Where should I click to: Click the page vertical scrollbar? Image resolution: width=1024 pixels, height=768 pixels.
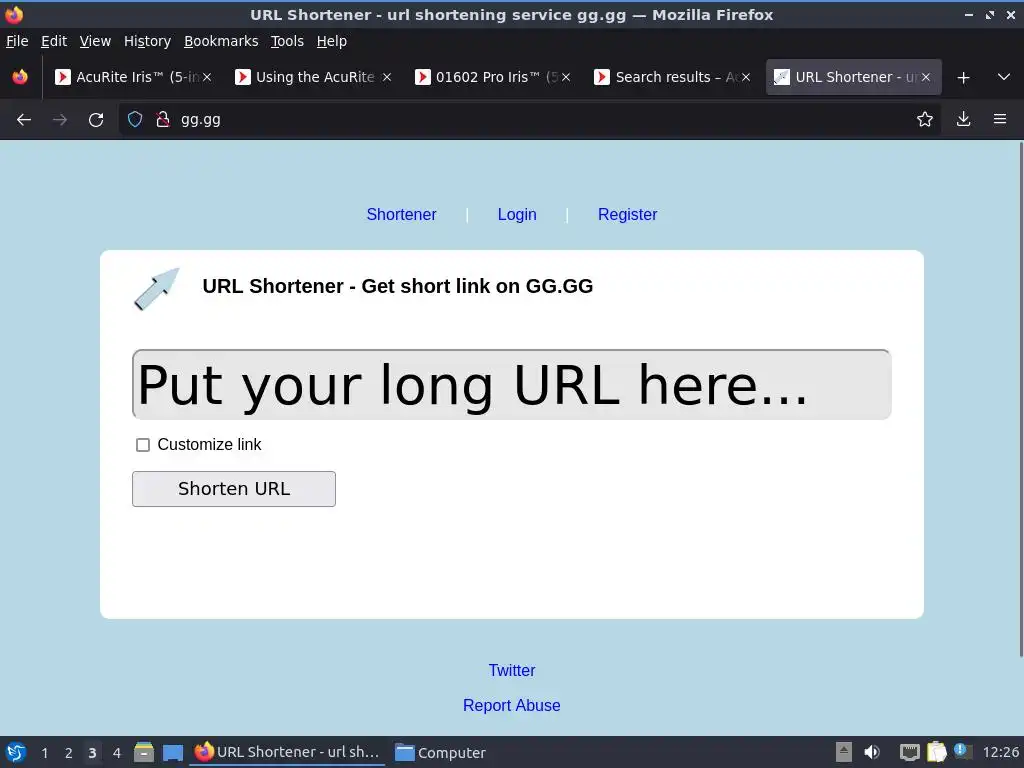(1020, 400)
